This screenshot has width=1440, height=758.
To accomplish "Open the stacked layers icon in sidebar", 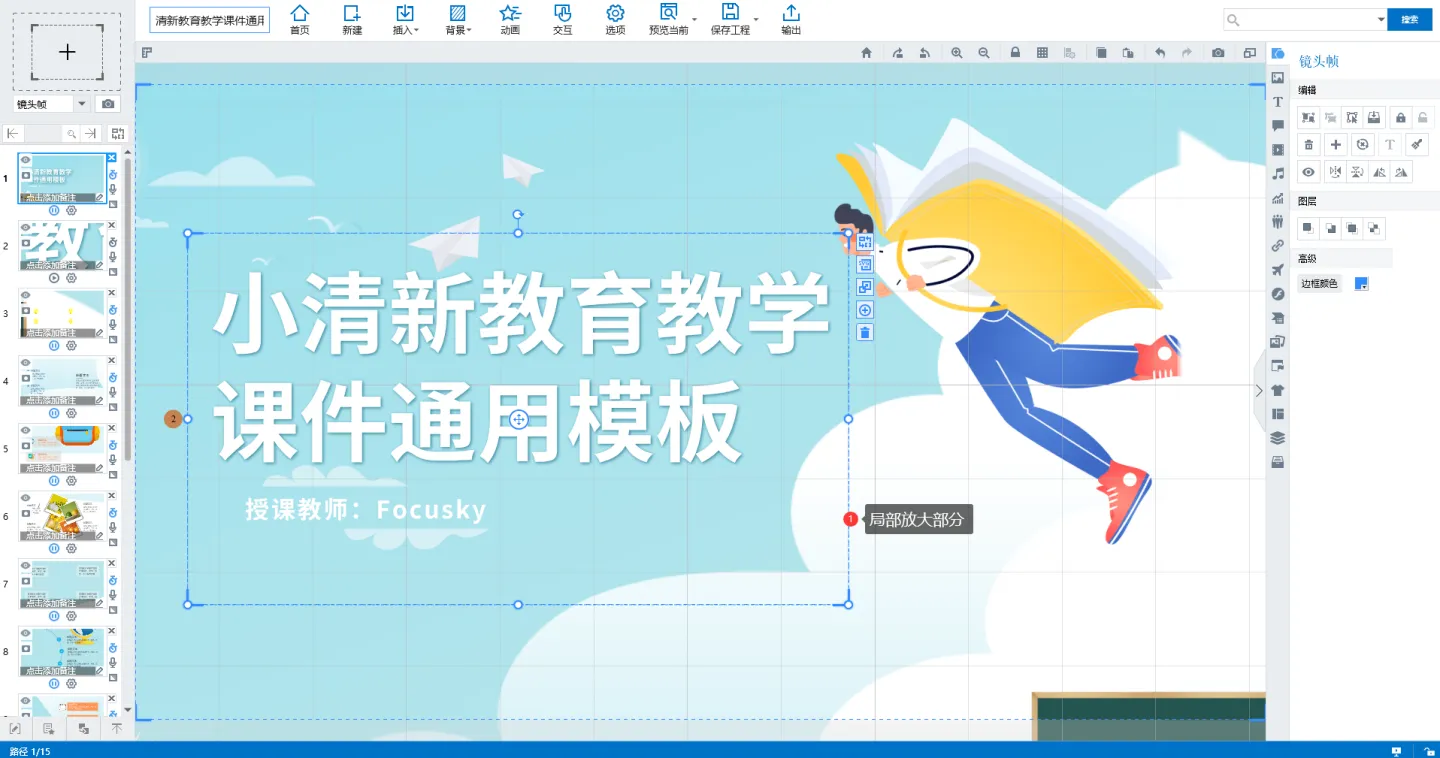I will [1278, 438].
